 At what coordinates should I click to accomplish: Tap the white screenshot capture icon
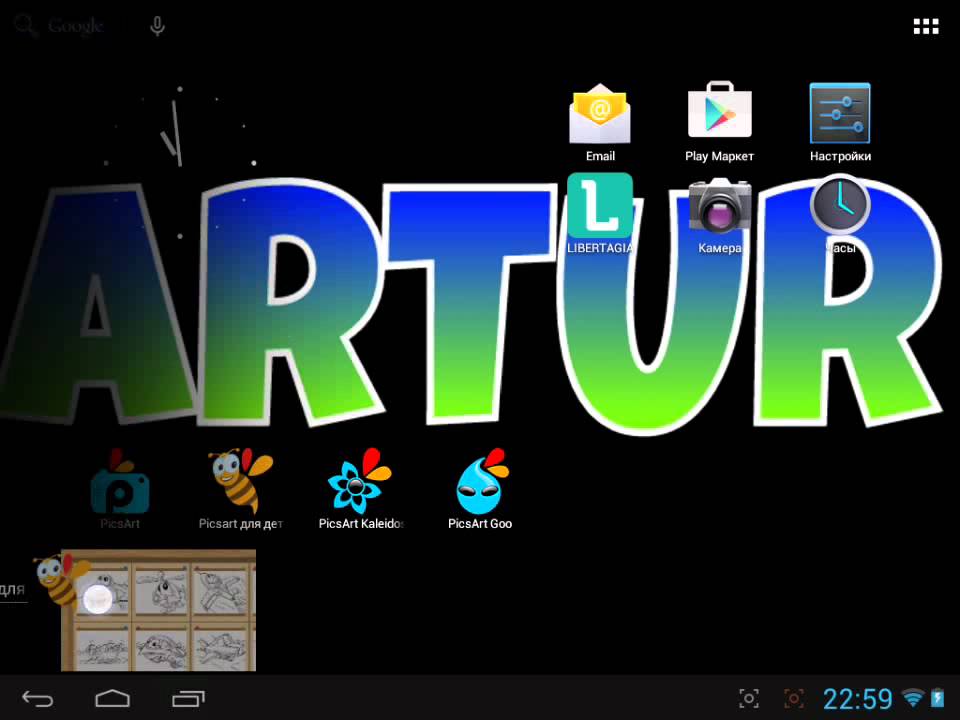tap(749, 699)
